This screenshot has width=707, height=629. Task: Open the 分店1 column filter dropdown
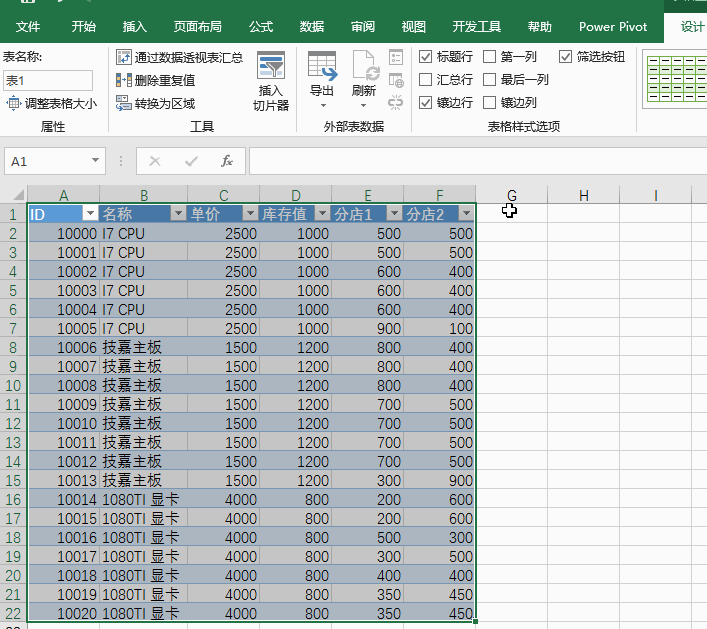[x=394, y=213]
